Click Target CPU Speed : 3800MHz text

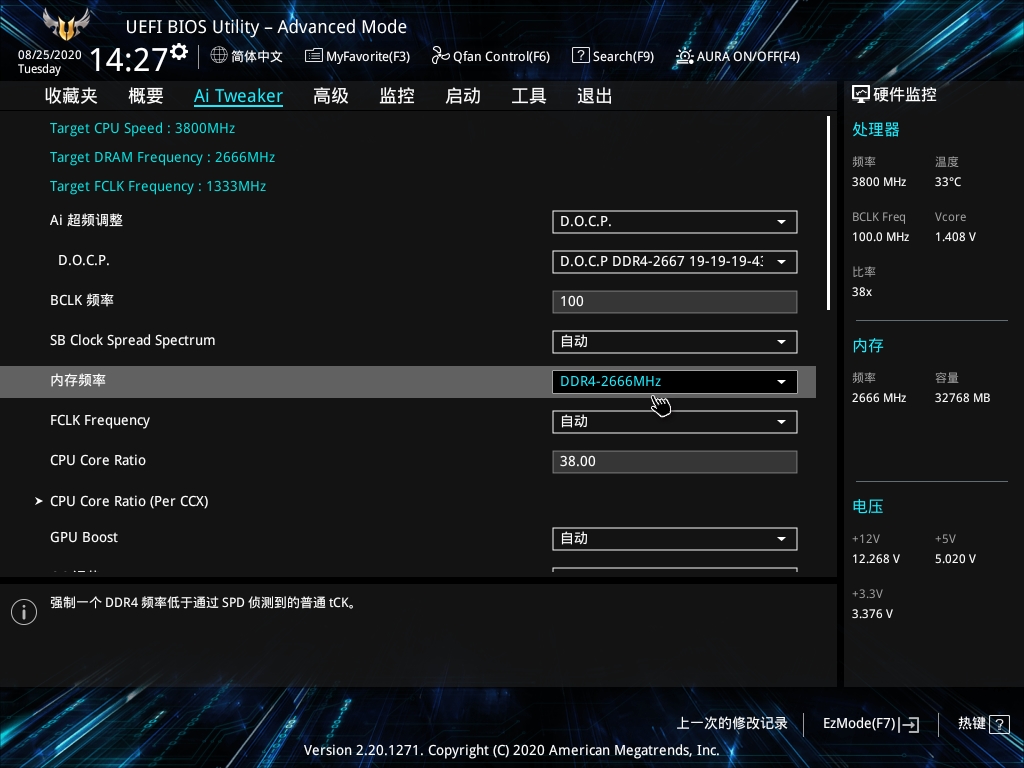tap(142, 128)
